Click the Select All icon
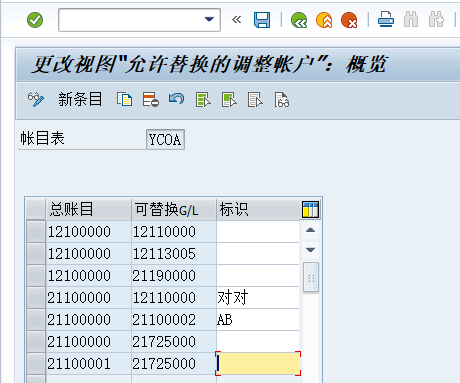This screenshot has height=383, width=460. (203, 100)
